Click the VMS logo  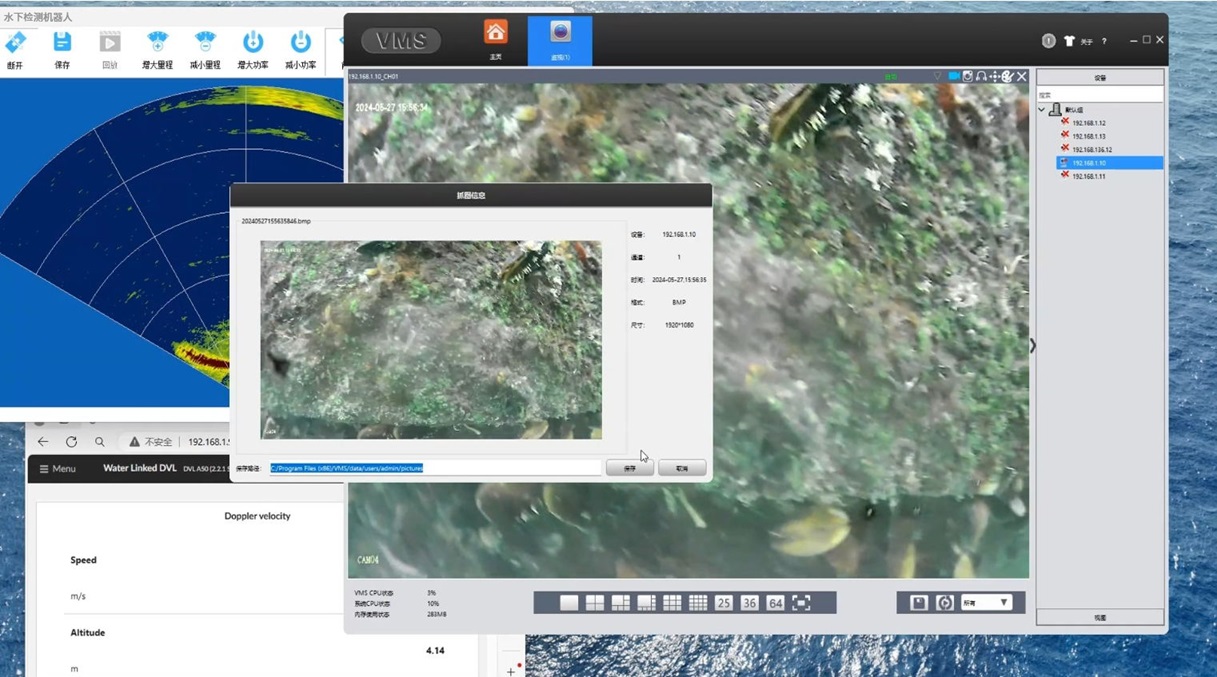[x=401, y=41]
